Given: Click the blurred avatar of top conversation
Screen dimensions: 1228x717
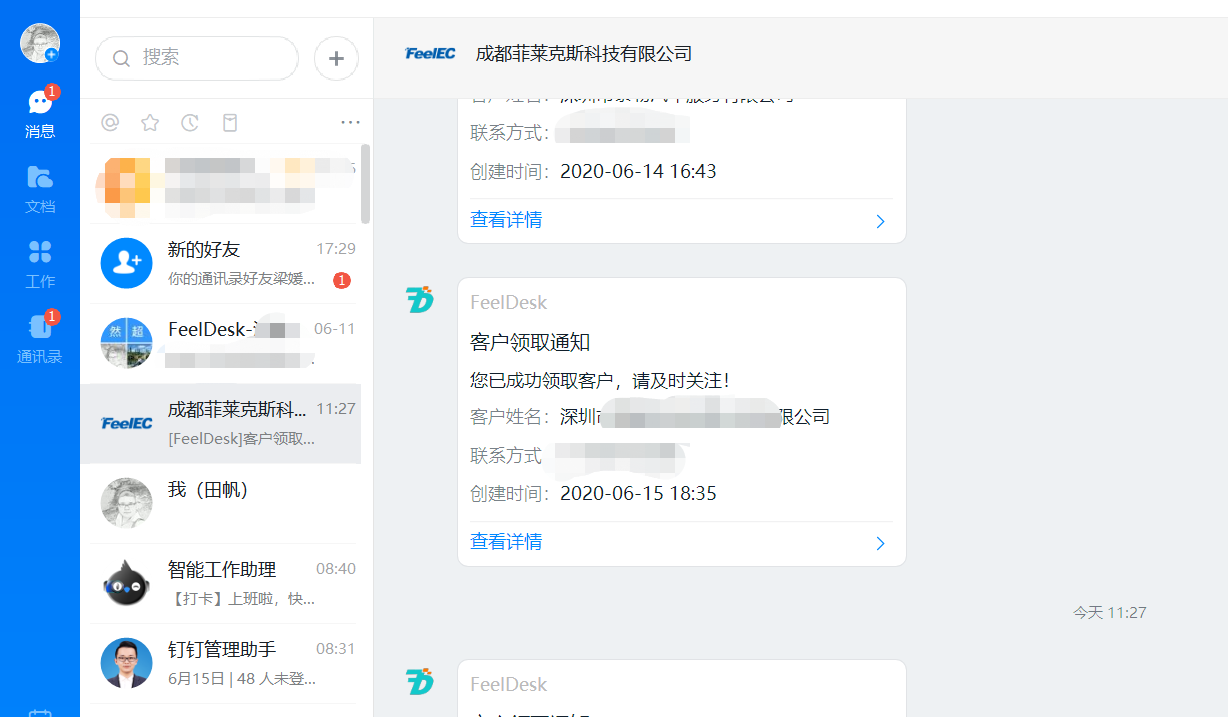Looking at the screenshot, I should [x=125, y=185].
